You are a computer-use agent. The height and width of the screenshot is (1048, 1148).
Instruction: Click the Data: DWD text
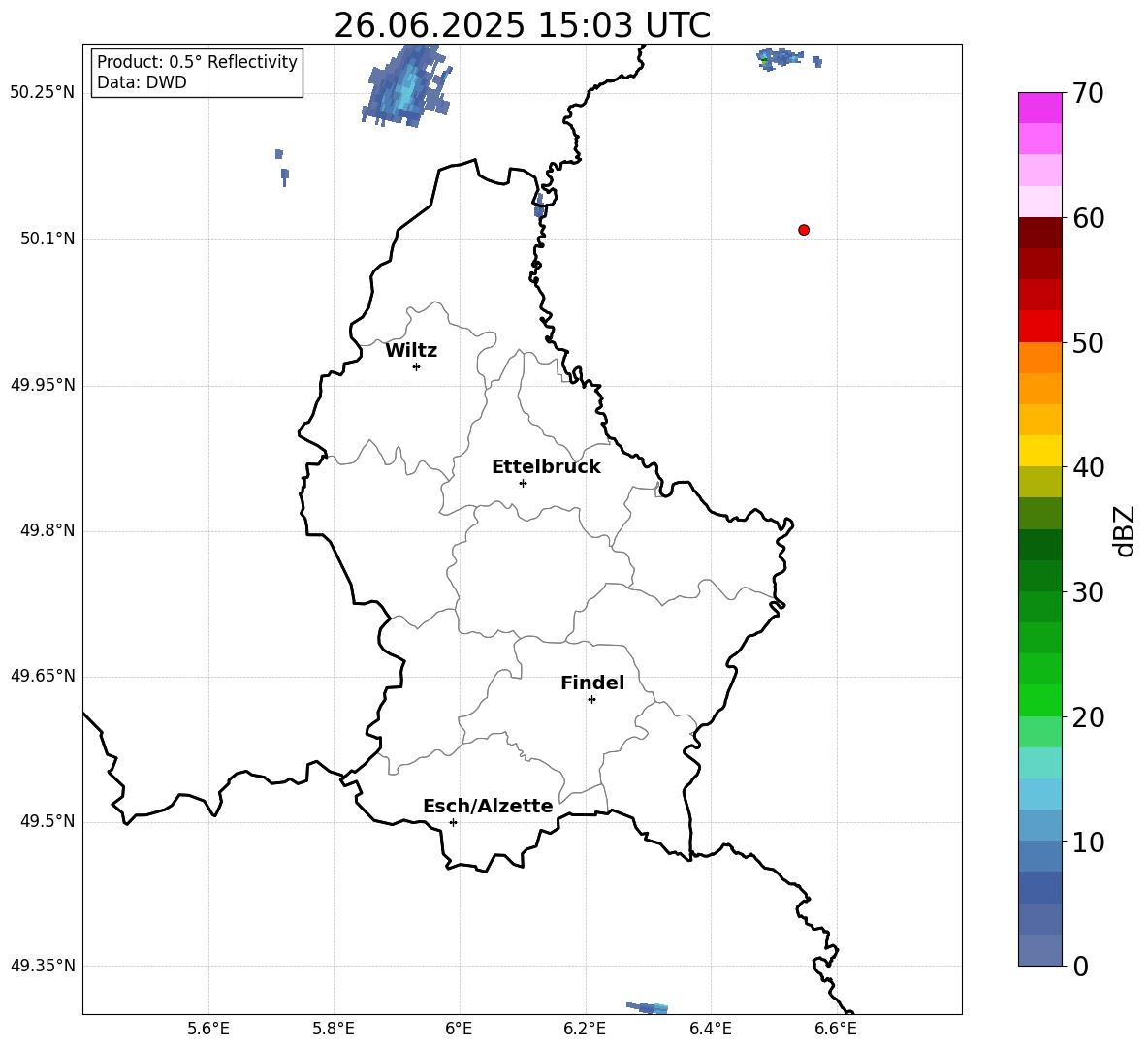click(142, 82)
